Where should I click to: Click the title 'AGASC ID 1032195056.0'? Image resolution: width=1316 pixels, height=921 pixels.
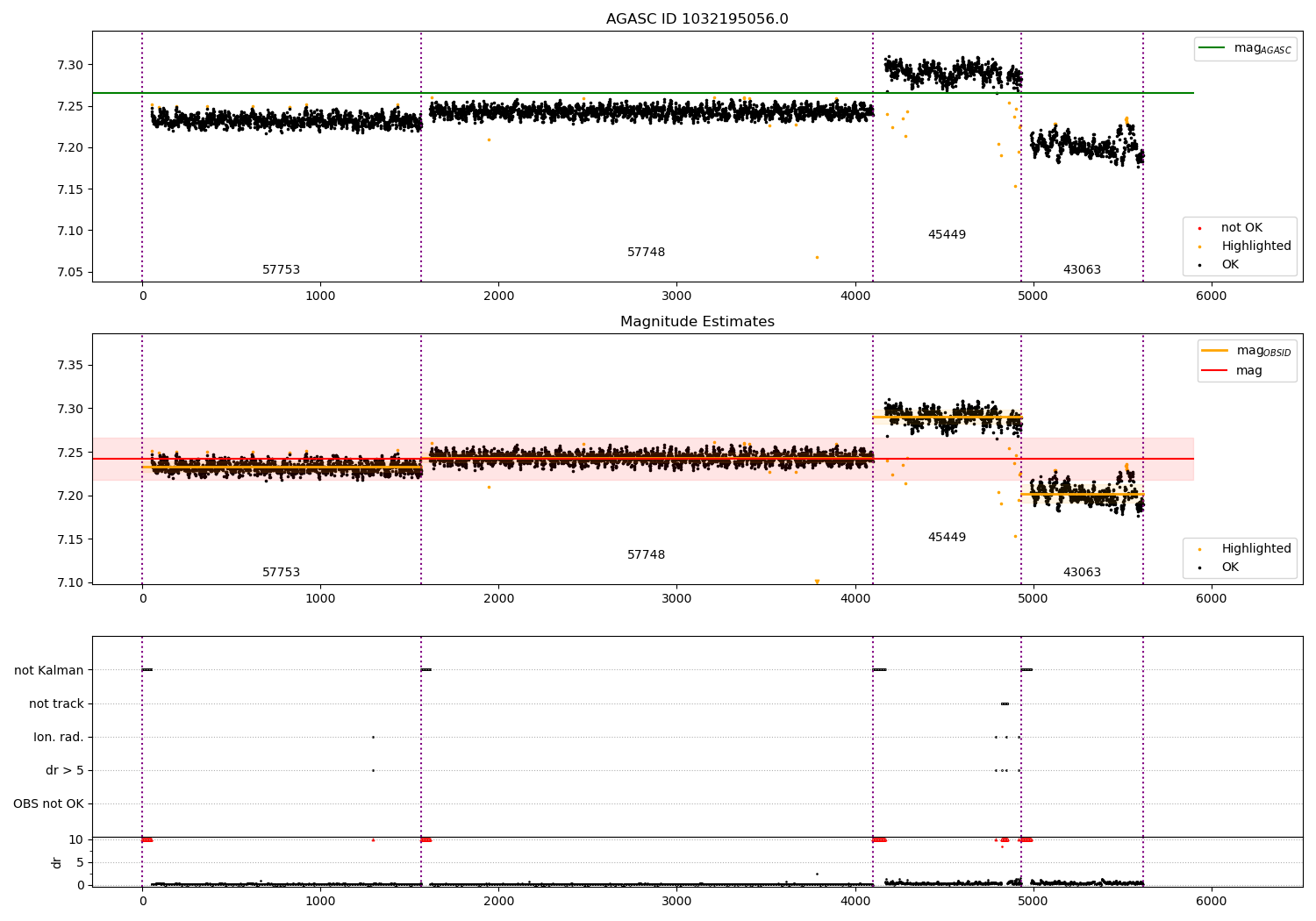coord(697,19)
